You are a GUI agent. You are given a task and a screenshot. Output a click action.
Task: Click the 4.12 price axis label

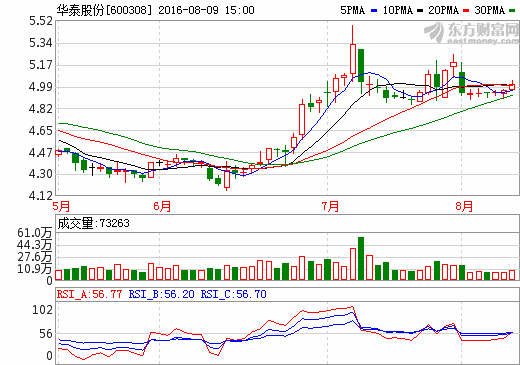(x=41, y=196)
